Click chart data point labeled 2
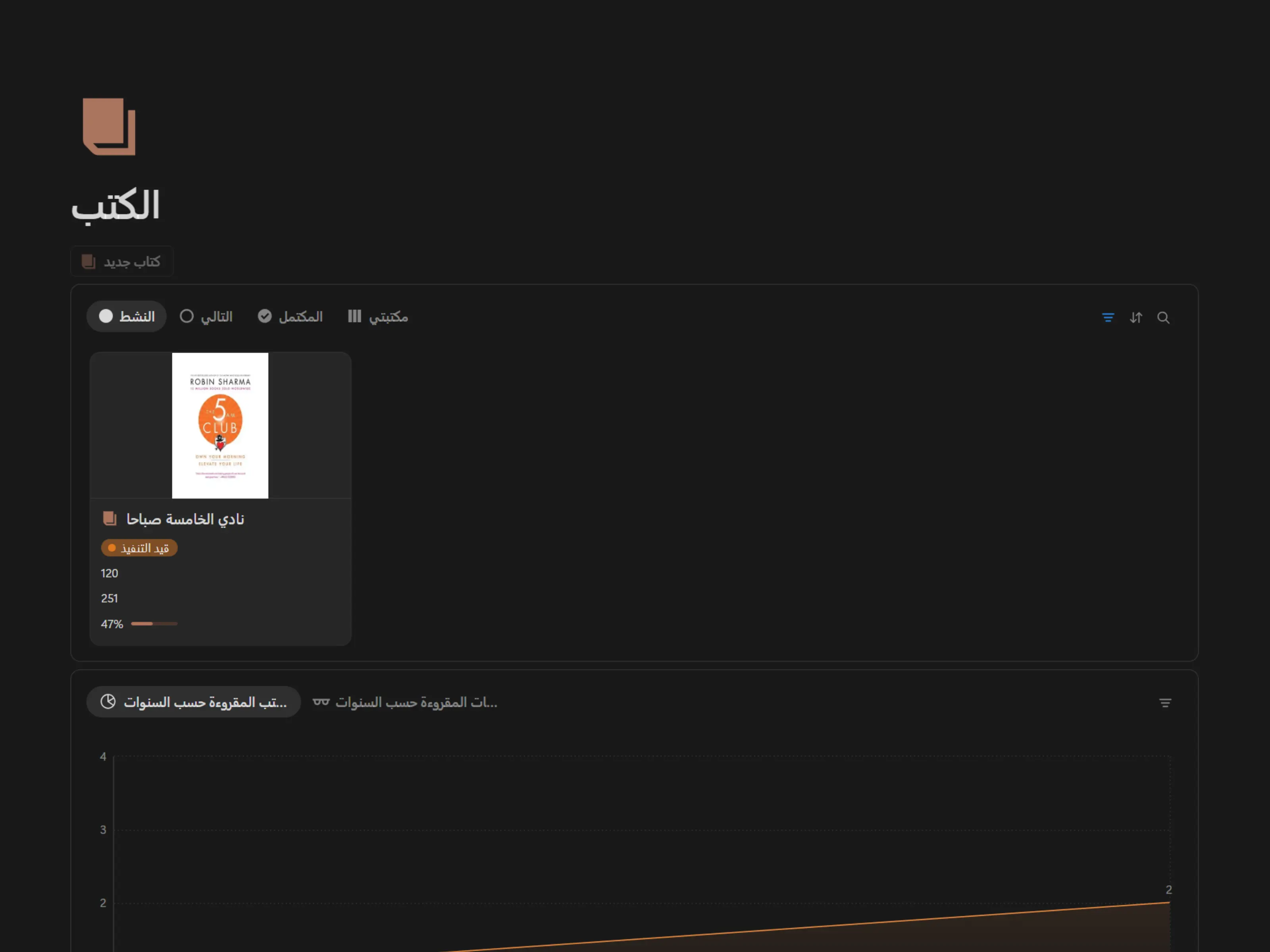 [x=1169, y=902]
